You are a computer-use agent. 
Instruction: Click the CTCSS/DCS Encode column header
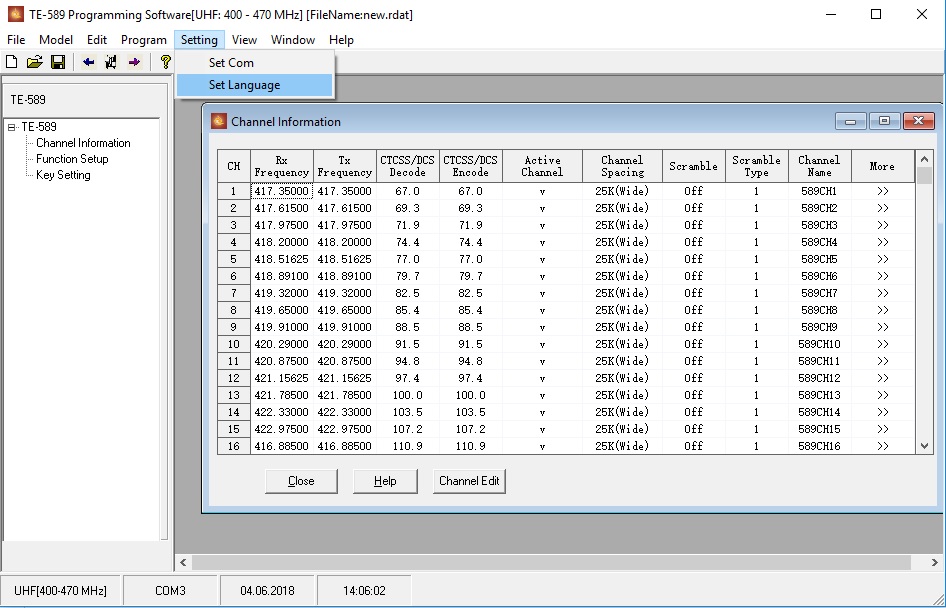[x=471, y=166]
